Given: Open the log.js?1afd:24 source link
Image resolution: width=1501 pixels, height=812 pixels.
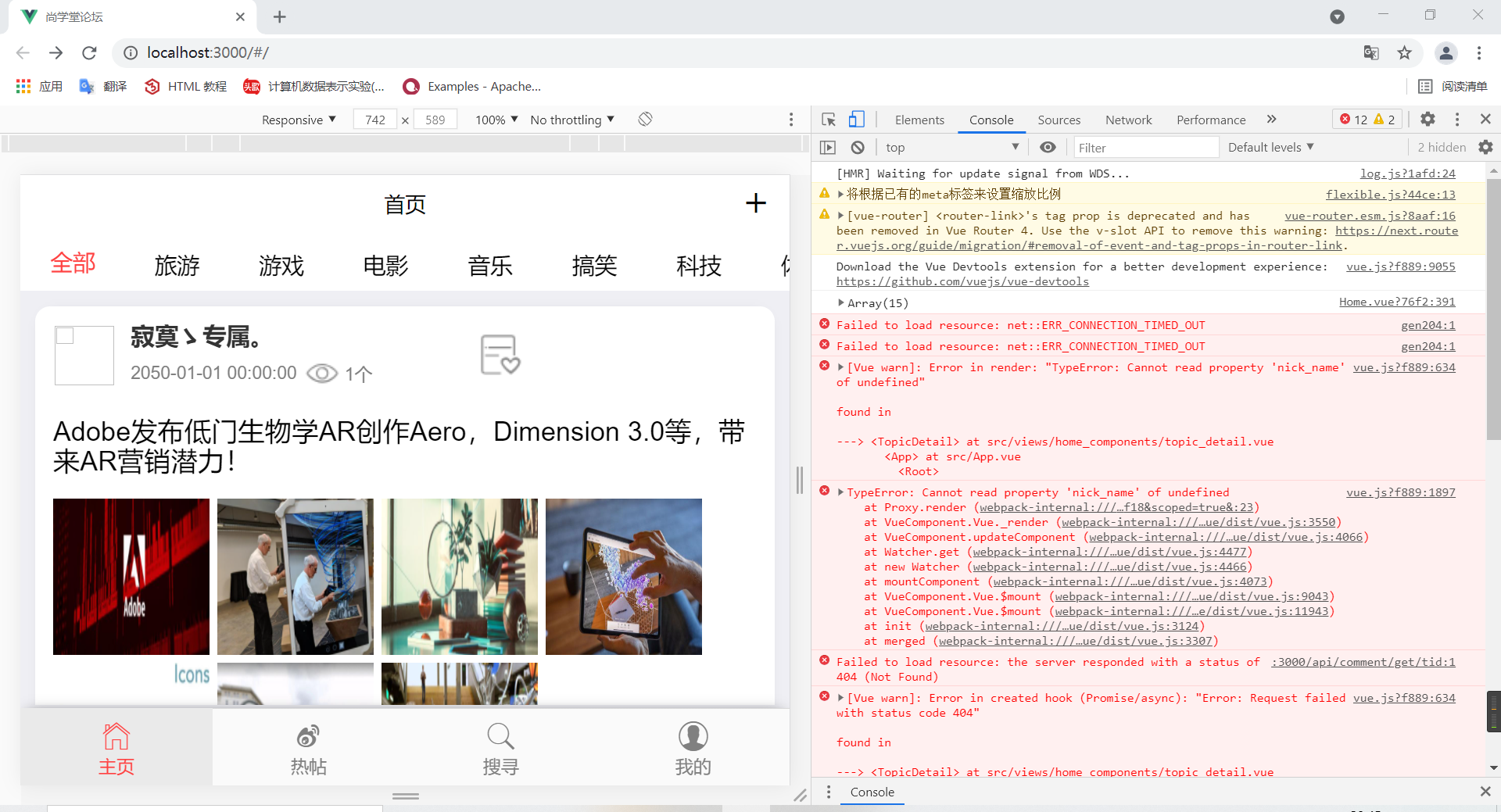Looking at the screenshot, I should tap(1408, 173).
